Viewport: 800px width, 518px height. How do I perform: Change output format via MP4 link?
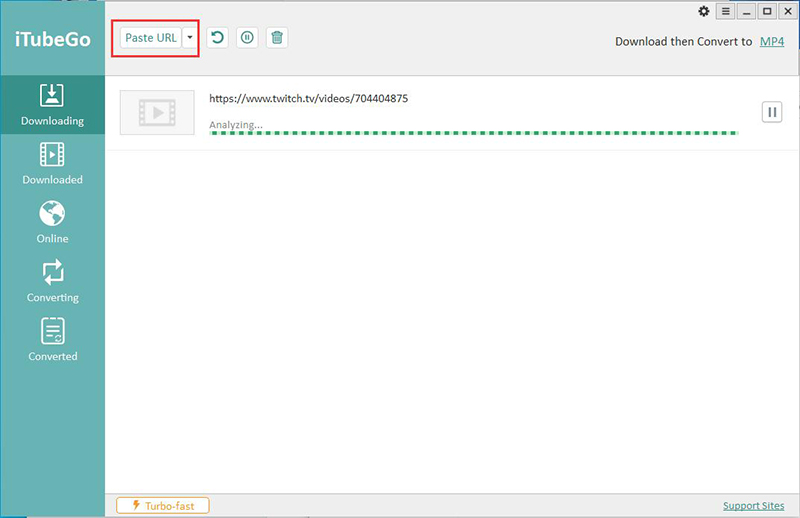[772, 41]
